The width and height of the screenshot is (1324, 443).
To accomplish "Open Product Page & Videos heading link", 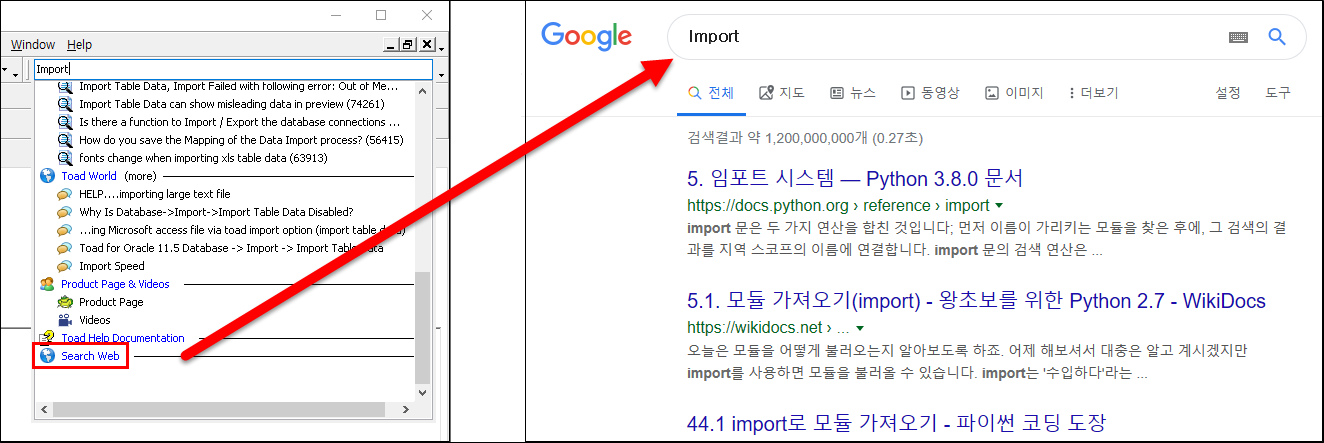I will 115,284.
